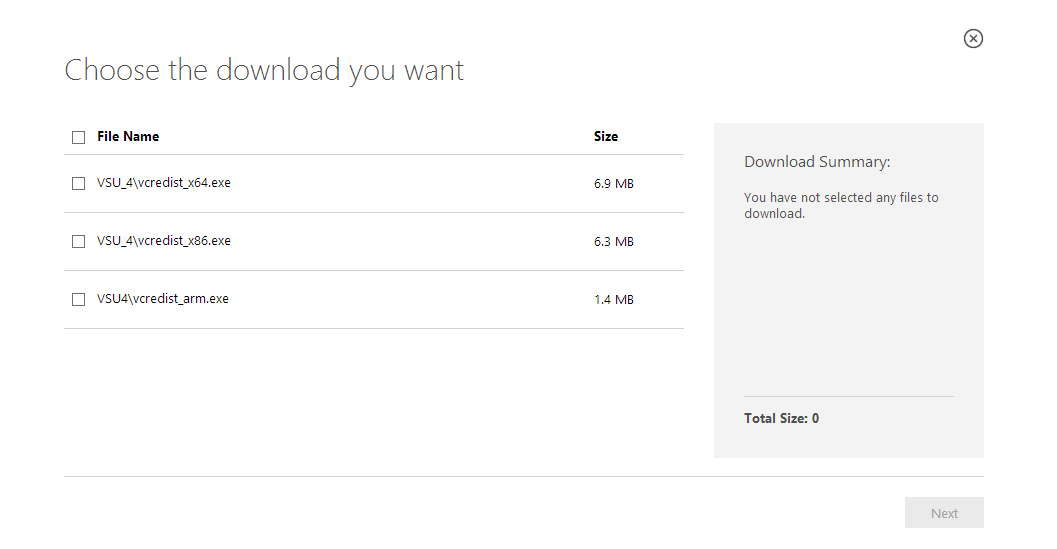This screenshot has width=1057, height=549.
Task: Click the Download Summary heading
Action: 817,162
